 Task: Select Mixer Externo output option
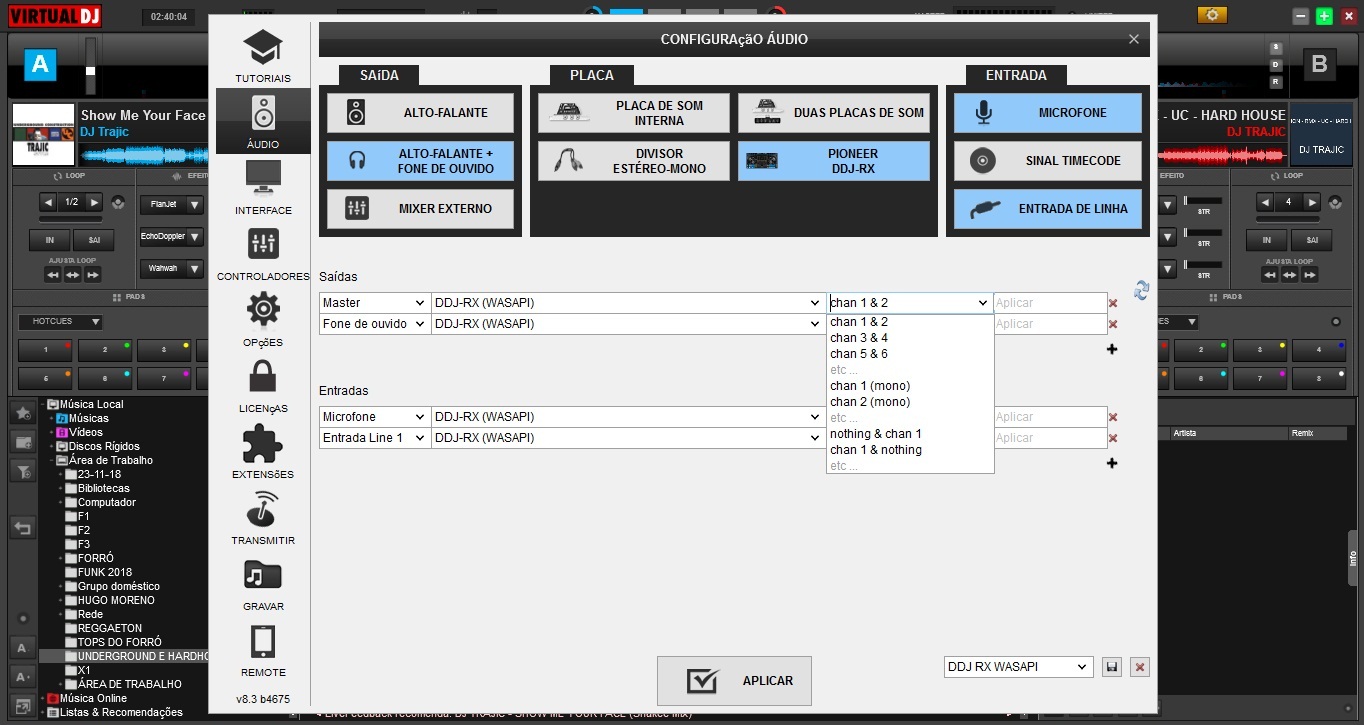420,209
